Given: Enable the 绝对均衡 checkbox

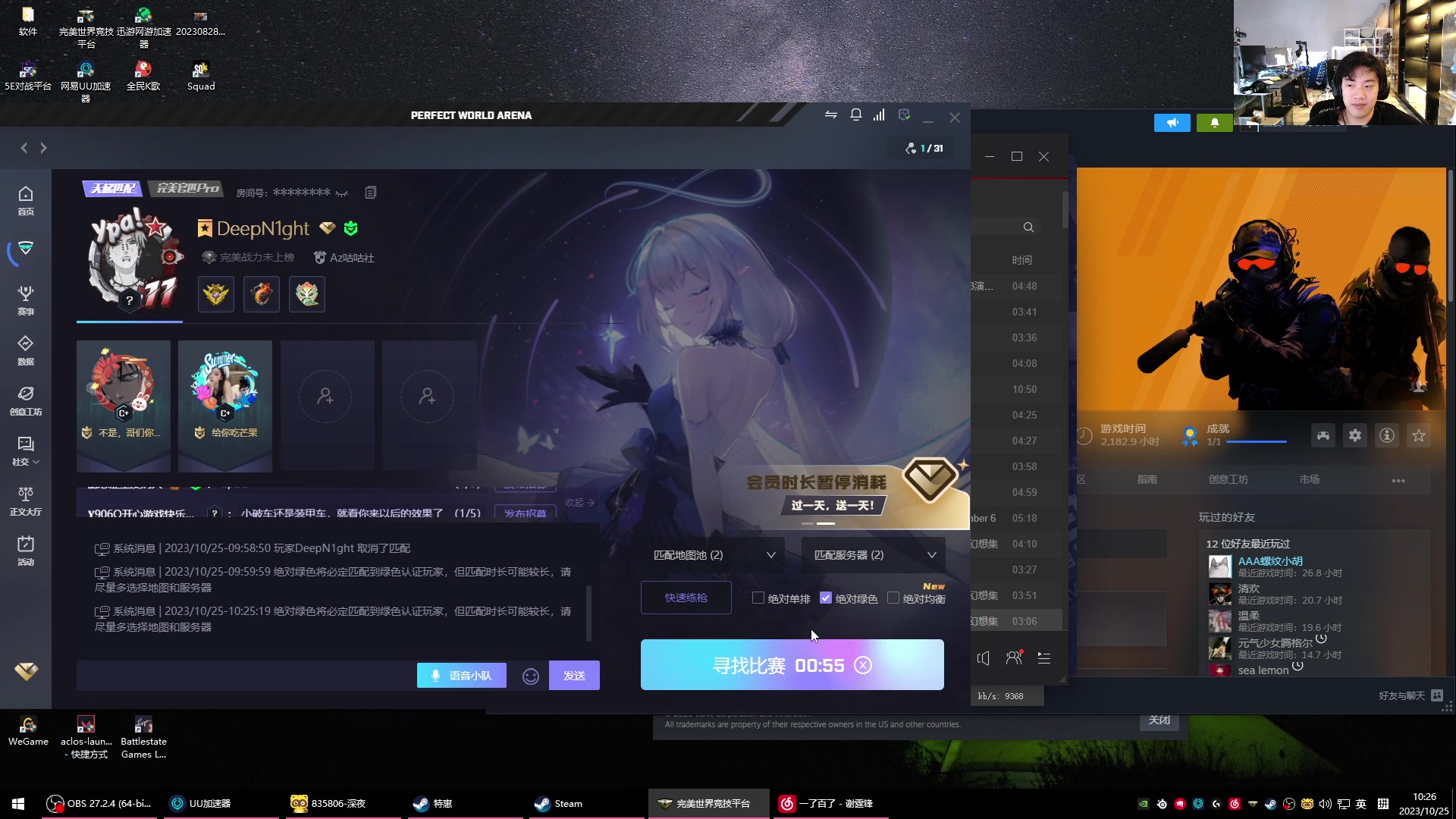Looking at the screenshot, I should [893, 598].
